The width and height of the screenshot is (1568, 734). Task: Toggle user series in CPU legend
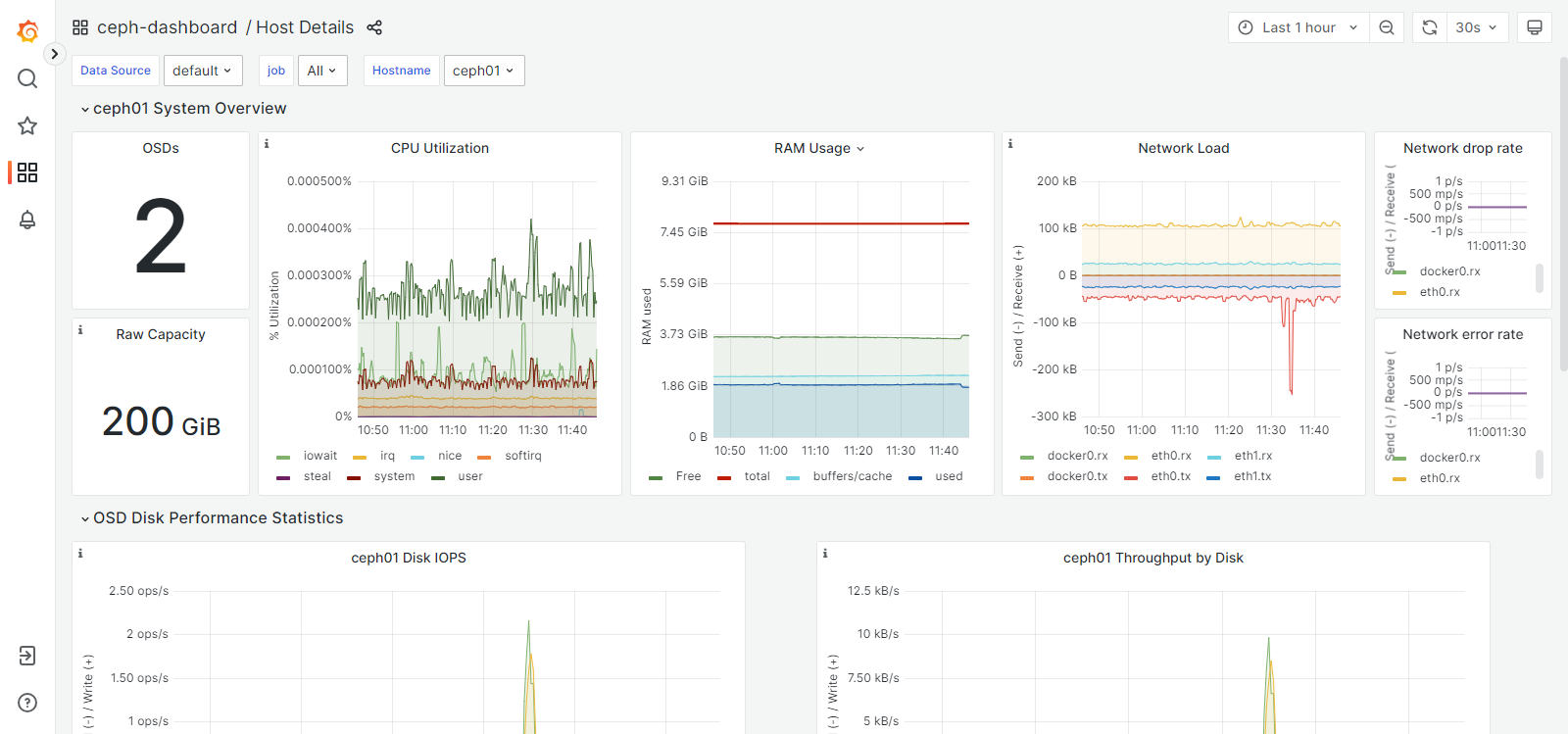(x=469, y=476)
